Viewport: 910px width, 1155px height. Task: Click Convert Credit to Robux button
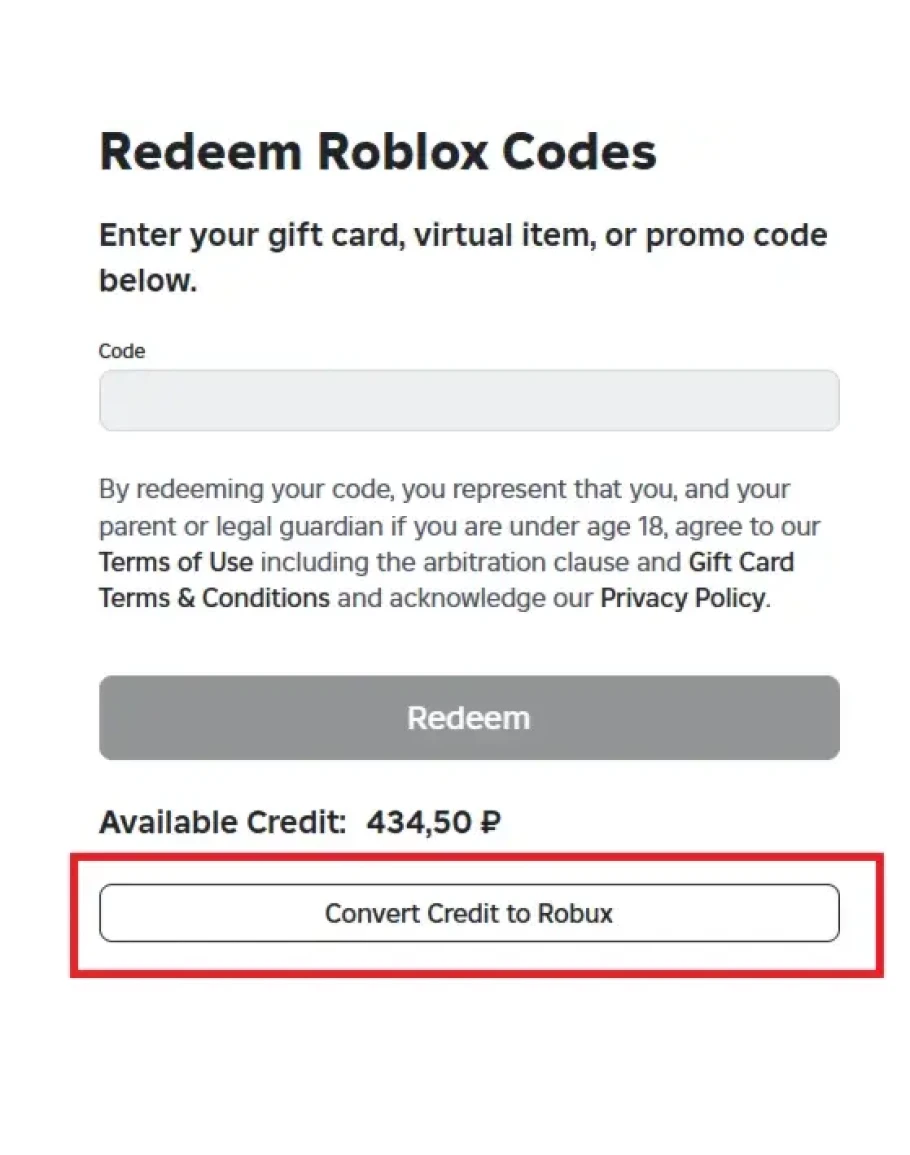[468, 913]
